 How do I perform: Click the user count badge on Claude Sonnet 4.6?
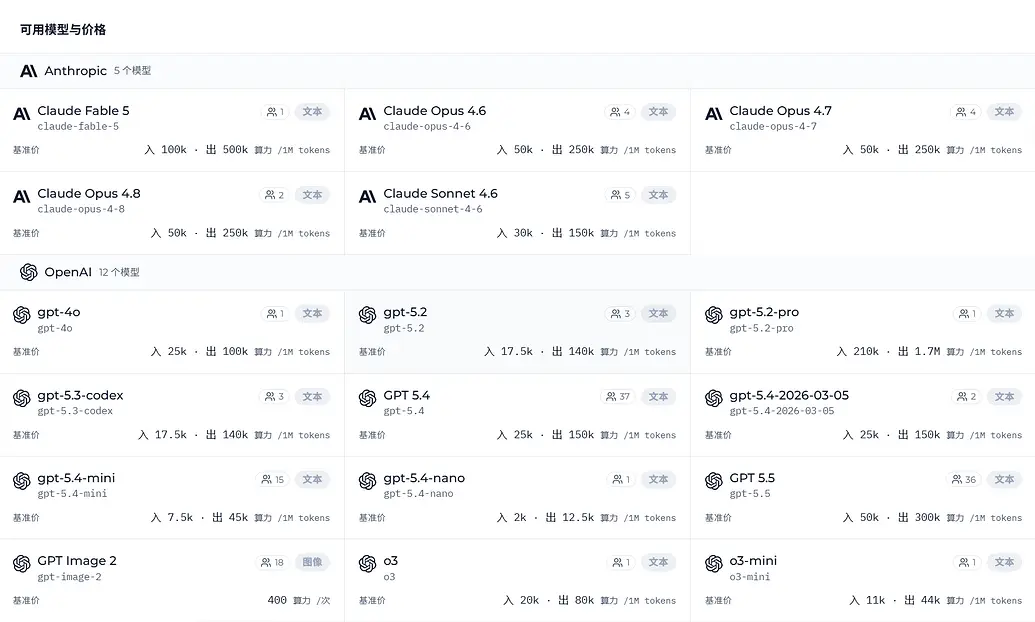click(620, 195)
